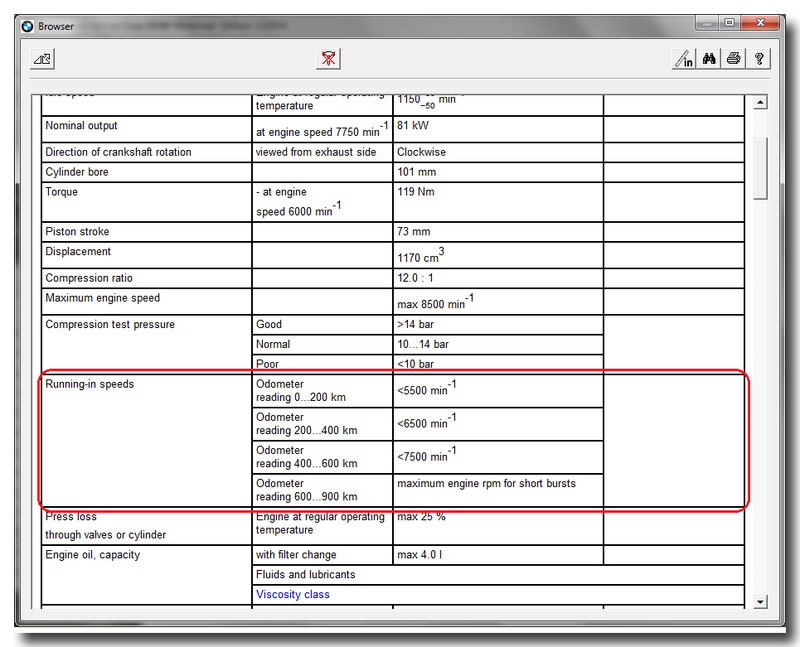Open the Viscosity class link
The height and width of the screenshot is (647, 800).
(x=293, y=595)
